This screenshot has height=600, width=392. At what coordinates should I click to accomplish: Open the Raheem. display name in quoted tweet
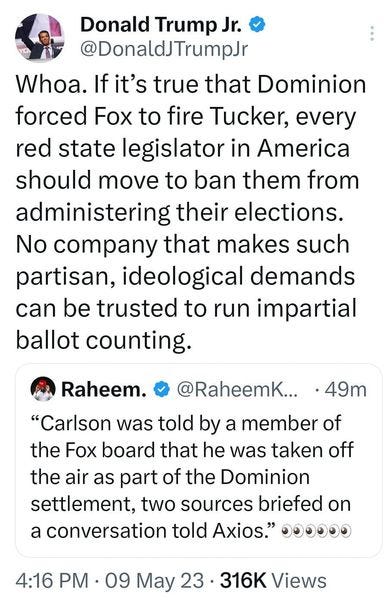(x=104, y=390)
